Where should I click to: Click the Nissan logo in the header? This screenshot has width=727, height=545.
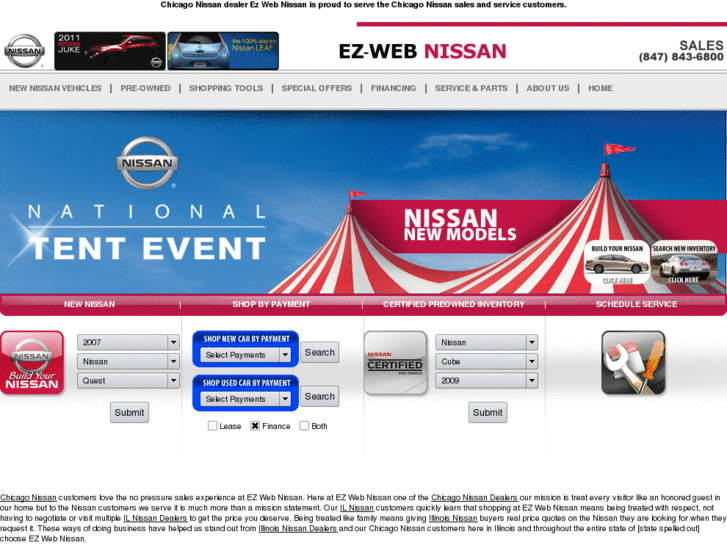coord(25,51)
